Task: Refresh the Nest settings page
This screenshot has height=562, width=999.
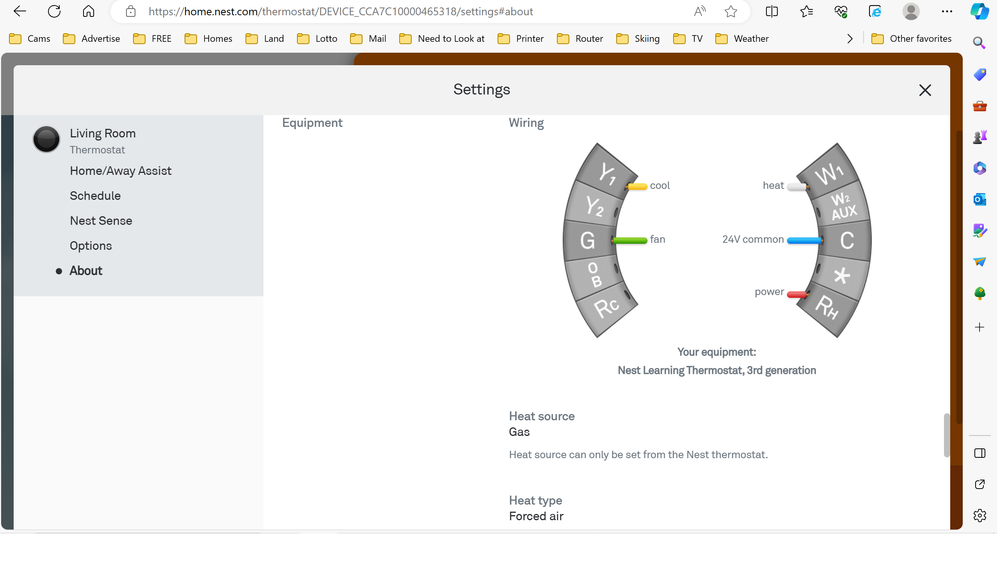Action: pyautogui.click(x=54, y=11)
